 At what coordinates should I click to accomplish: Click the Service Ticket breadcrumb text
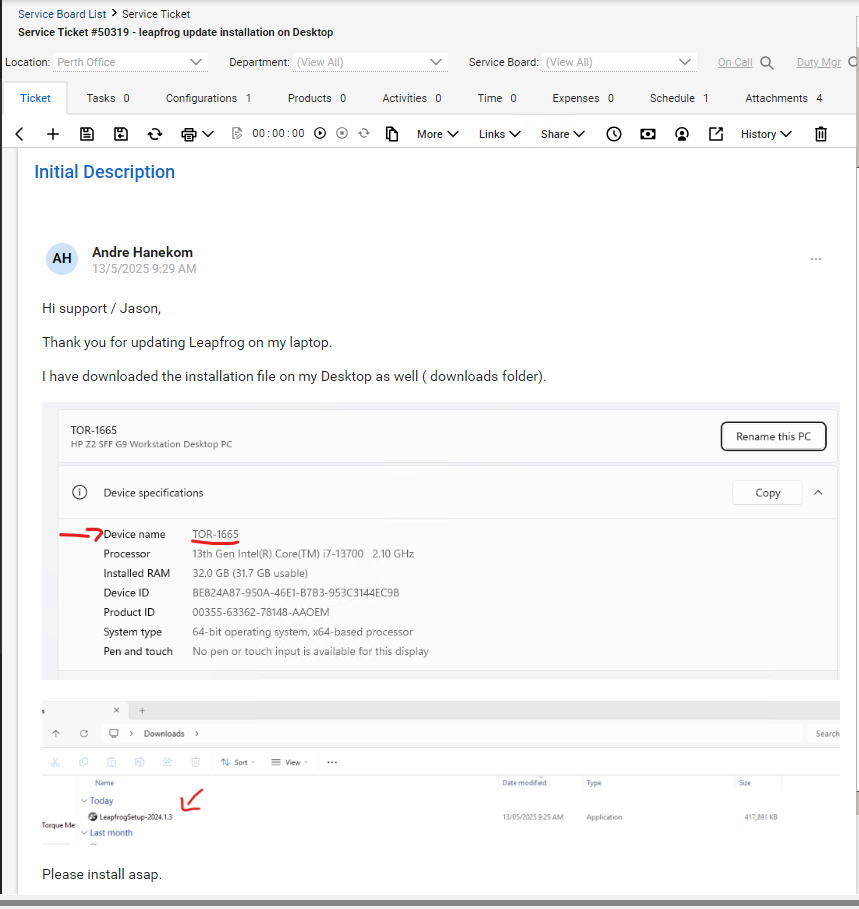point(156,14)
